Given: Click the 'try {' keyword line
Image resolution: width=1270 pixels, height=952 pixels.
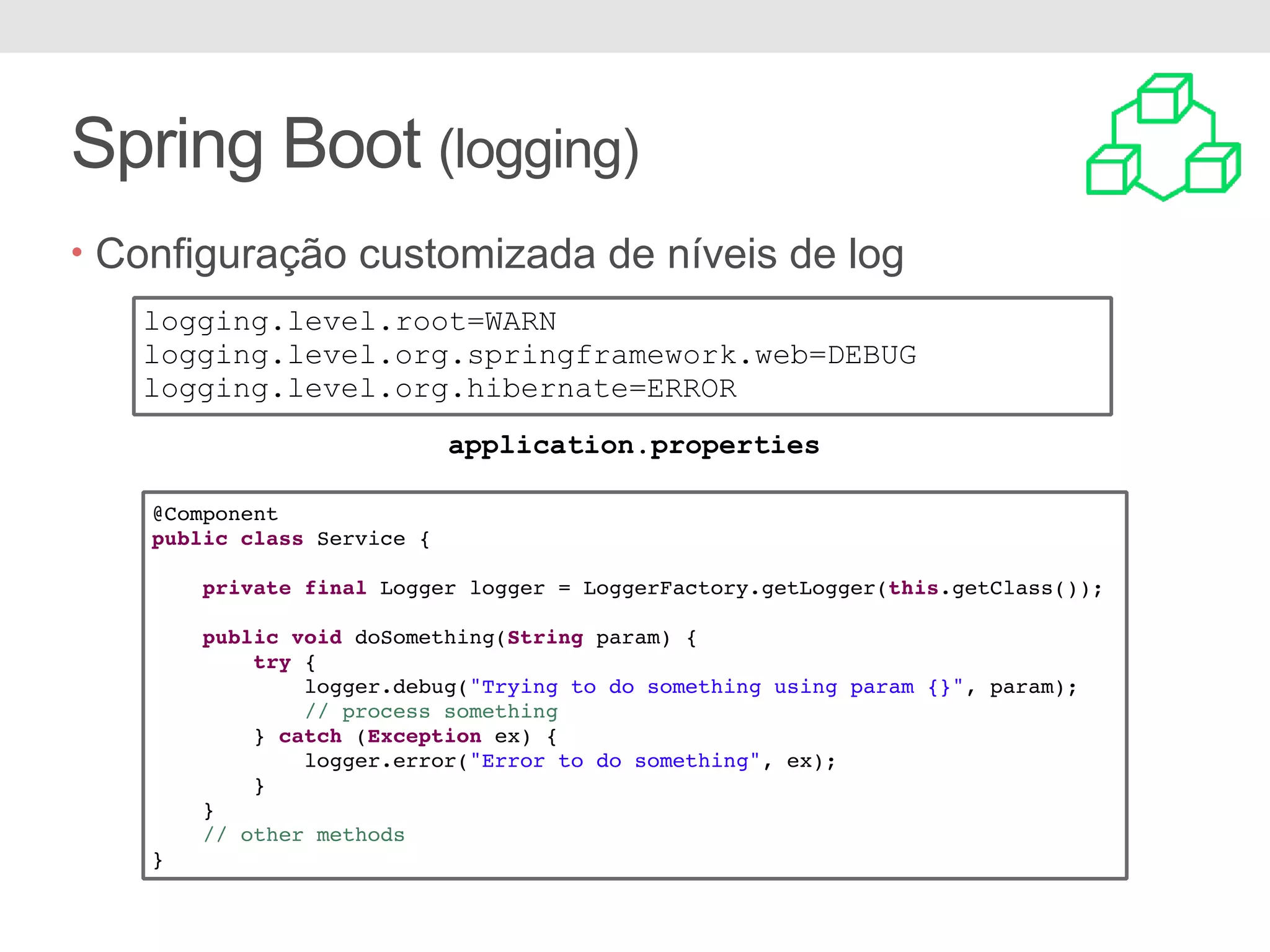Looking at the screenshot, I should 285,663.
